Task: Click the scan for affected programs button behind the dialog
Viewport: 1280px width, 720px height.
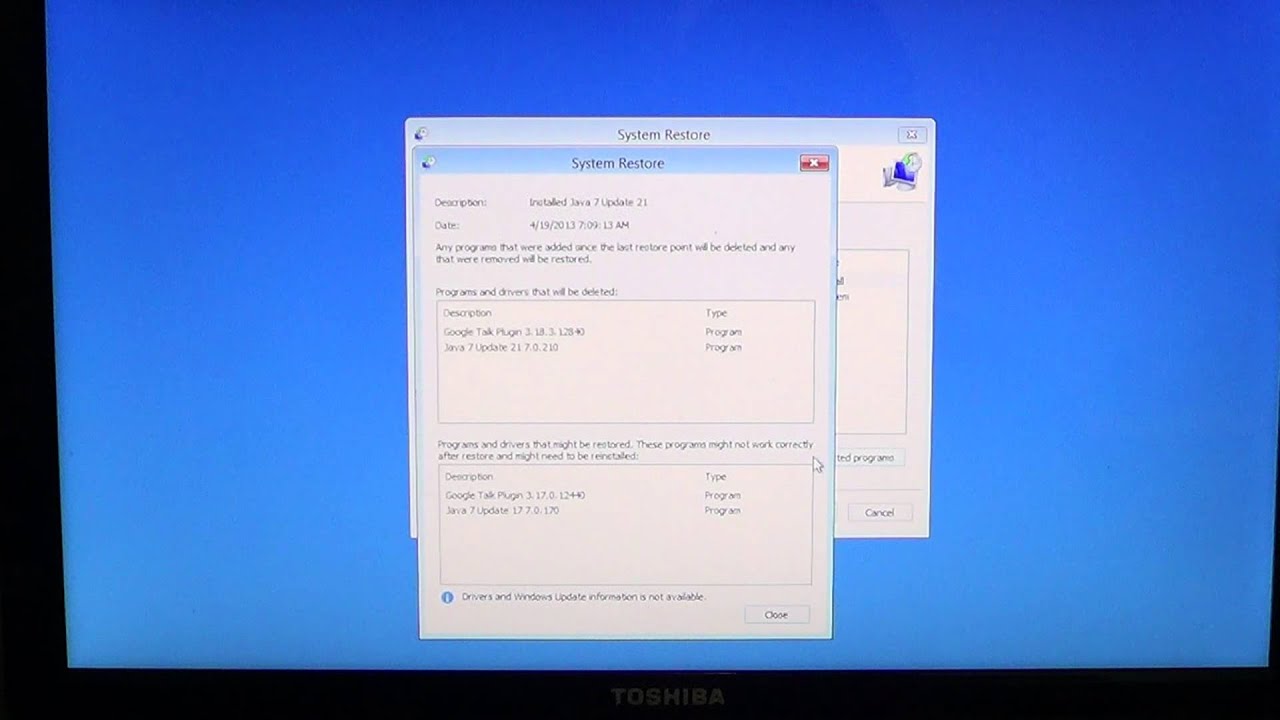Action: point(868,457)
